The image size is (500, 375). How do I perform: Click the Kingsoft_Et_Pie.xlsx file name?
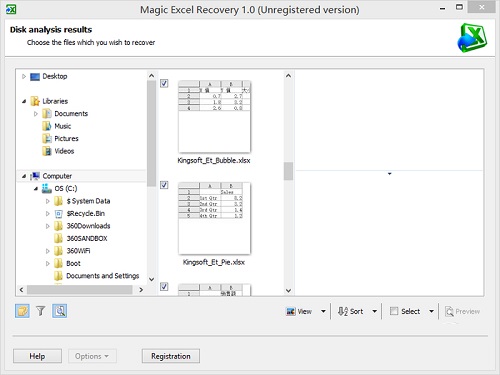(x=214, y=262)
